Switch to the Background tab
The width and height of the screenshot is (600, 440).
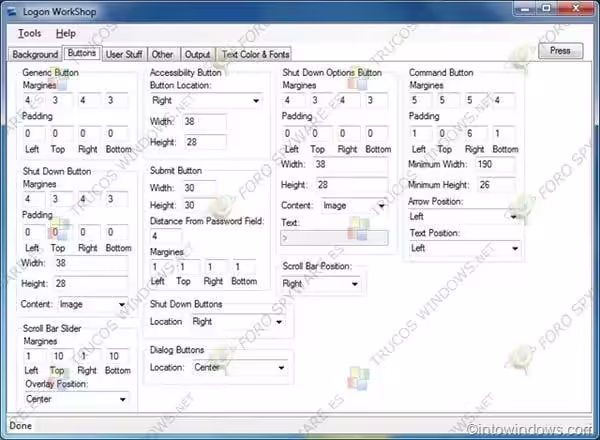click(35, 54)
